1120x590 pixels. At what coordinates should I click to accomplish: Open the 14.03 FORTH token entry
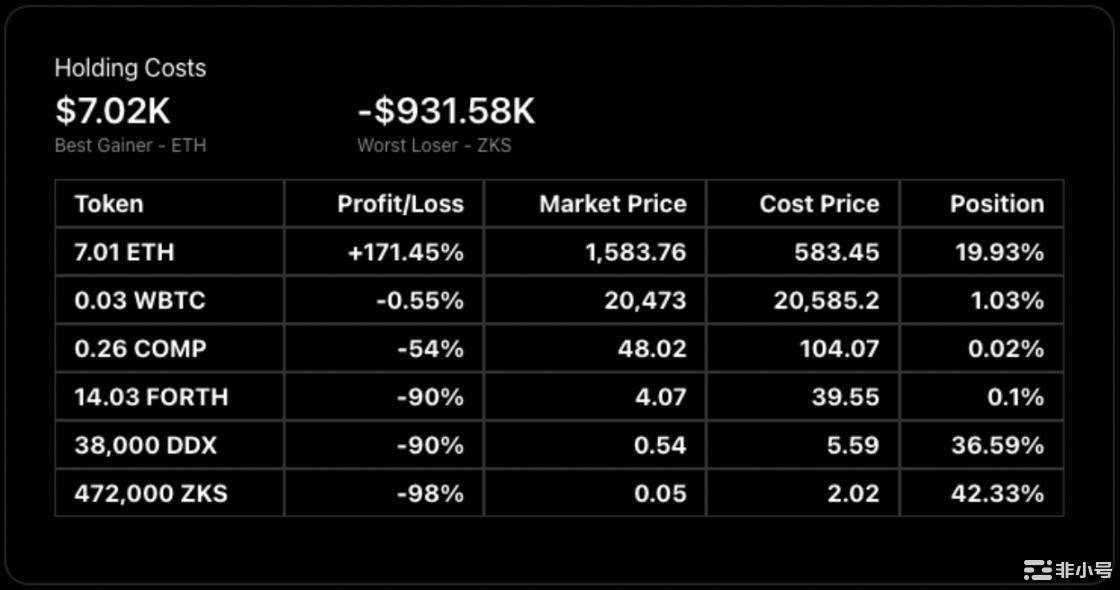coord(151,397)
